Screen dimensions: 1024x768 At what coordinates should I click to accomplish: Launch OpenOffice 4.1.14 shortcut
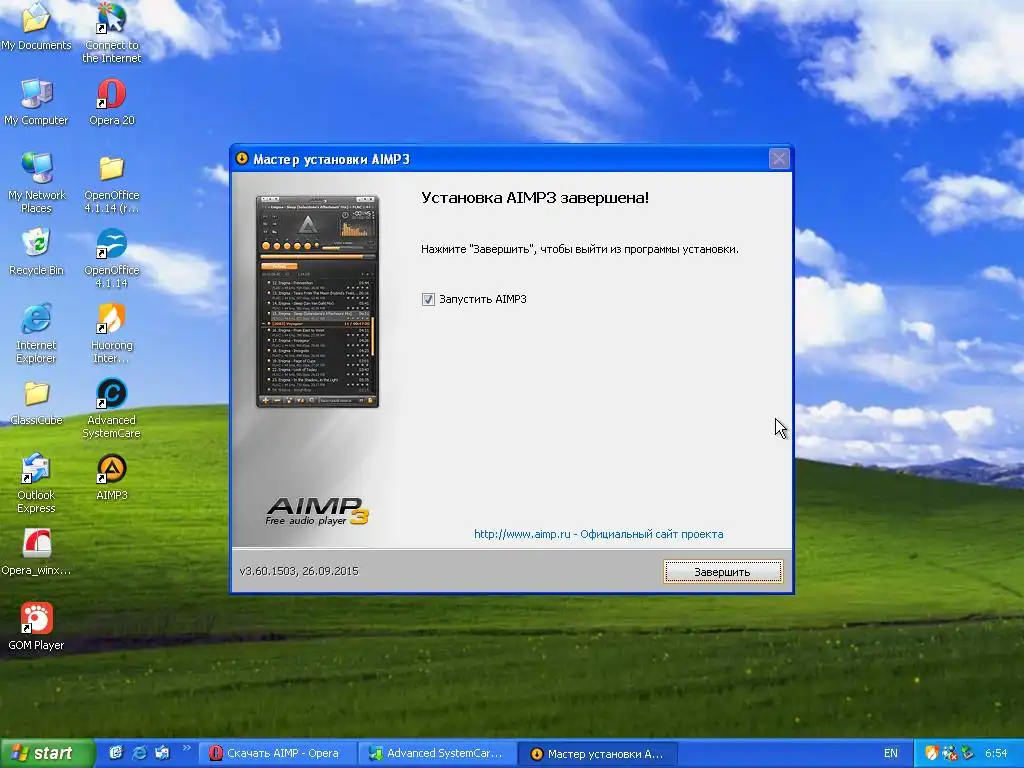click(112, 259)
